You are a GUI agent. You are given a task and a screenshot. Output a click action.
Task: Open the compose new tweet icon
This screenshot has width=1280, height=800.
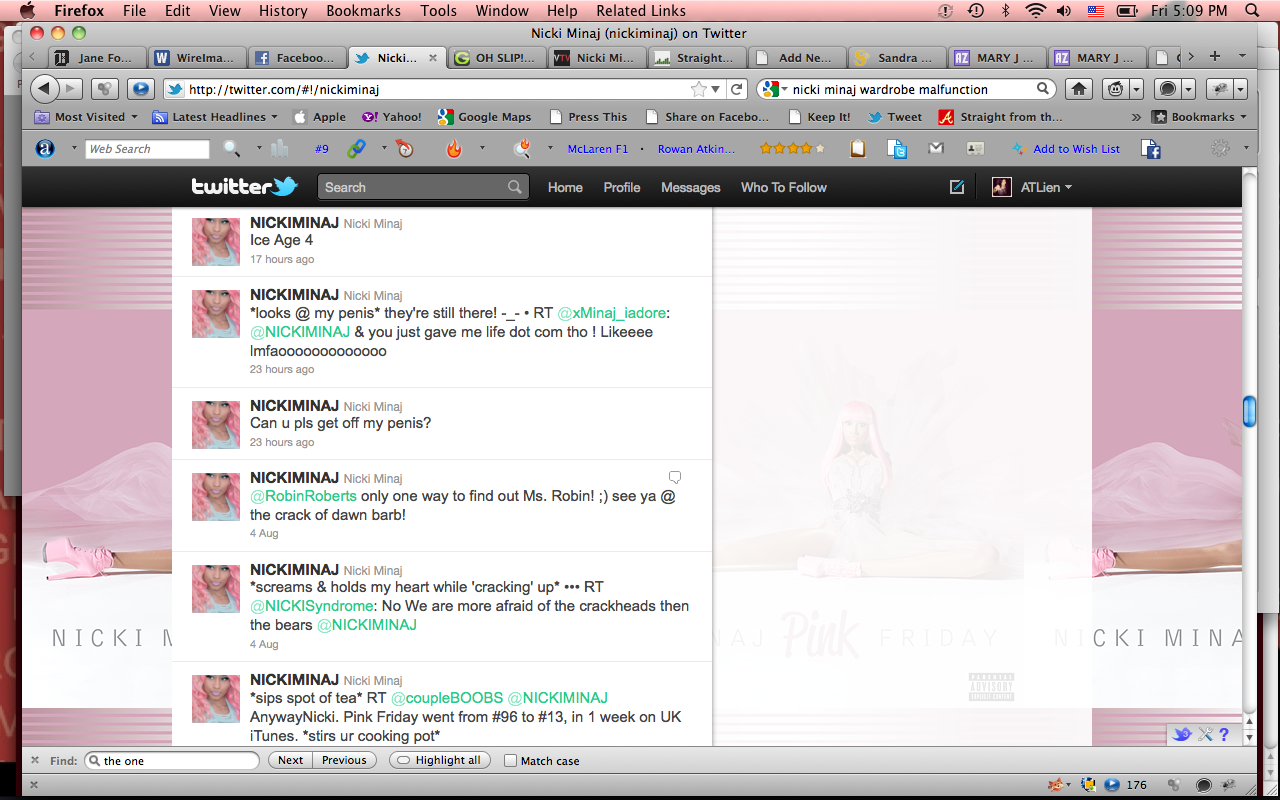(x=957, y=187)
